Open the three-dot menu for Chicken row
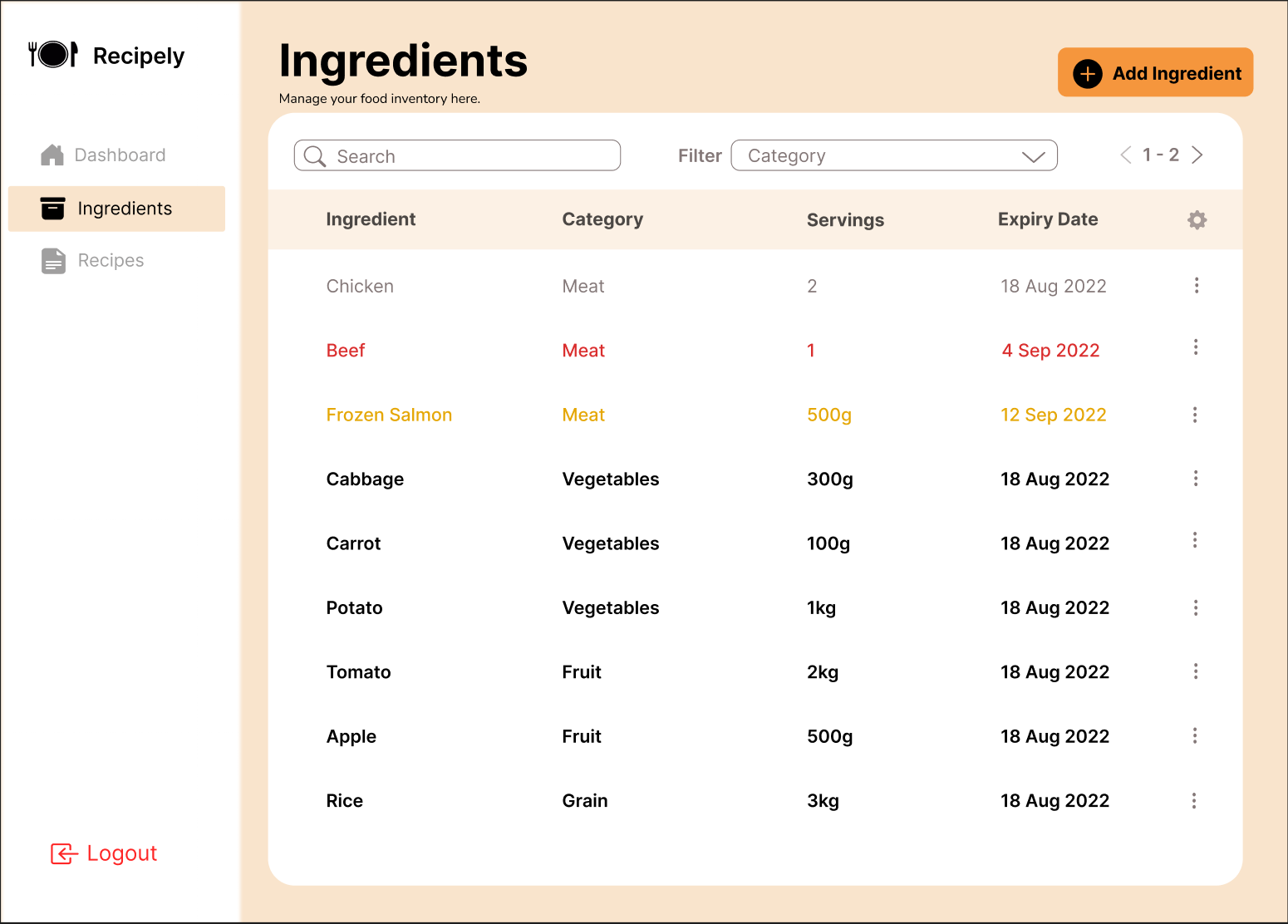The image size is (1288, 924). click(1197, 286)
